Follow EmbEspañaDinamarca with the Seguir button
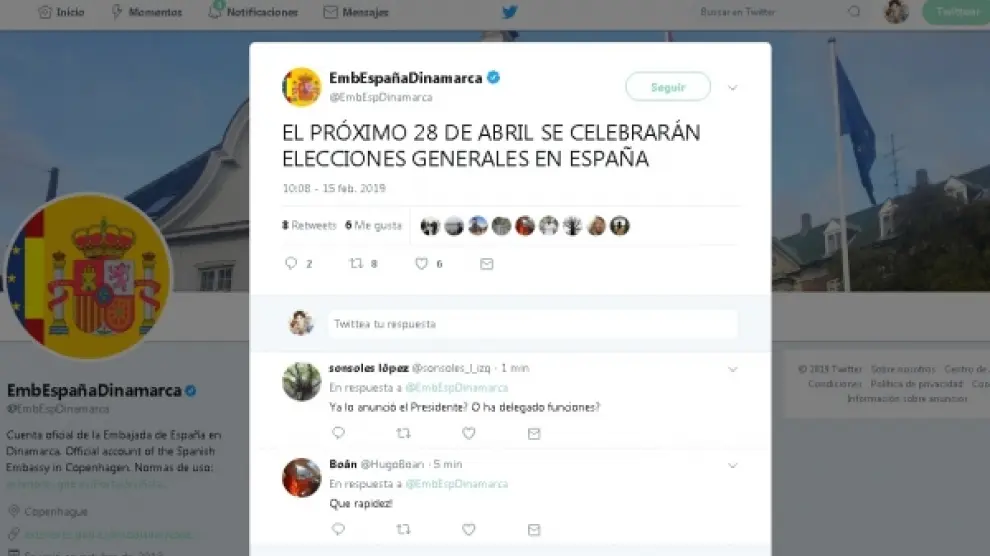The height and width of the screenshot is (556, 990). pos(668,87)
